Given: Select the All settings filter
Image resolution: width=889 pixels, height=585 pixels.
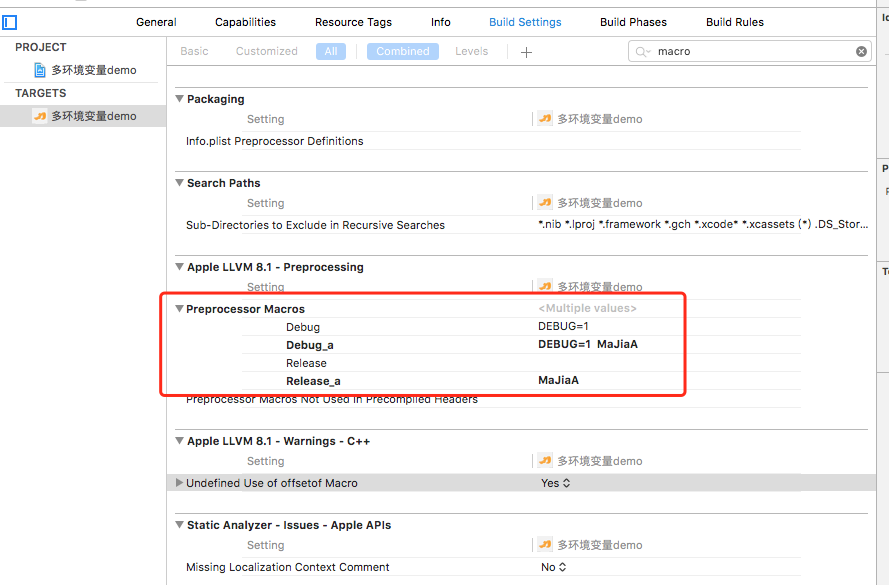Looking at the screenshot, I should 331,52.
